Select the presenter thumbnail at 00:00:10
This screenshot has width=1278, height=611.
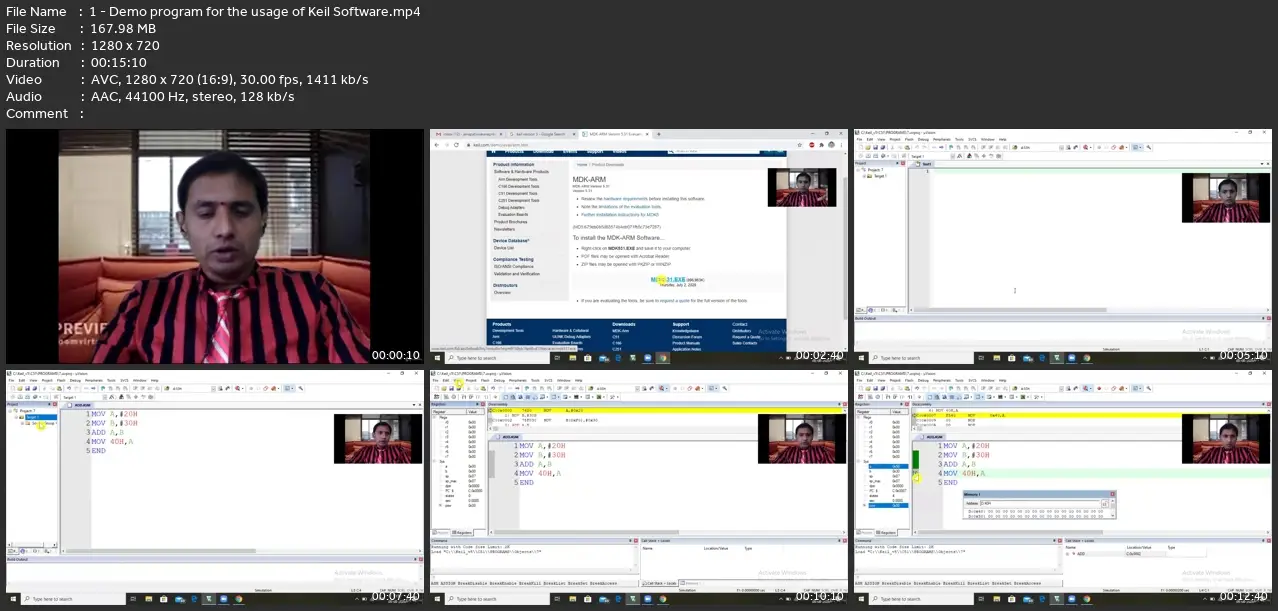click(x=215, y=247)
